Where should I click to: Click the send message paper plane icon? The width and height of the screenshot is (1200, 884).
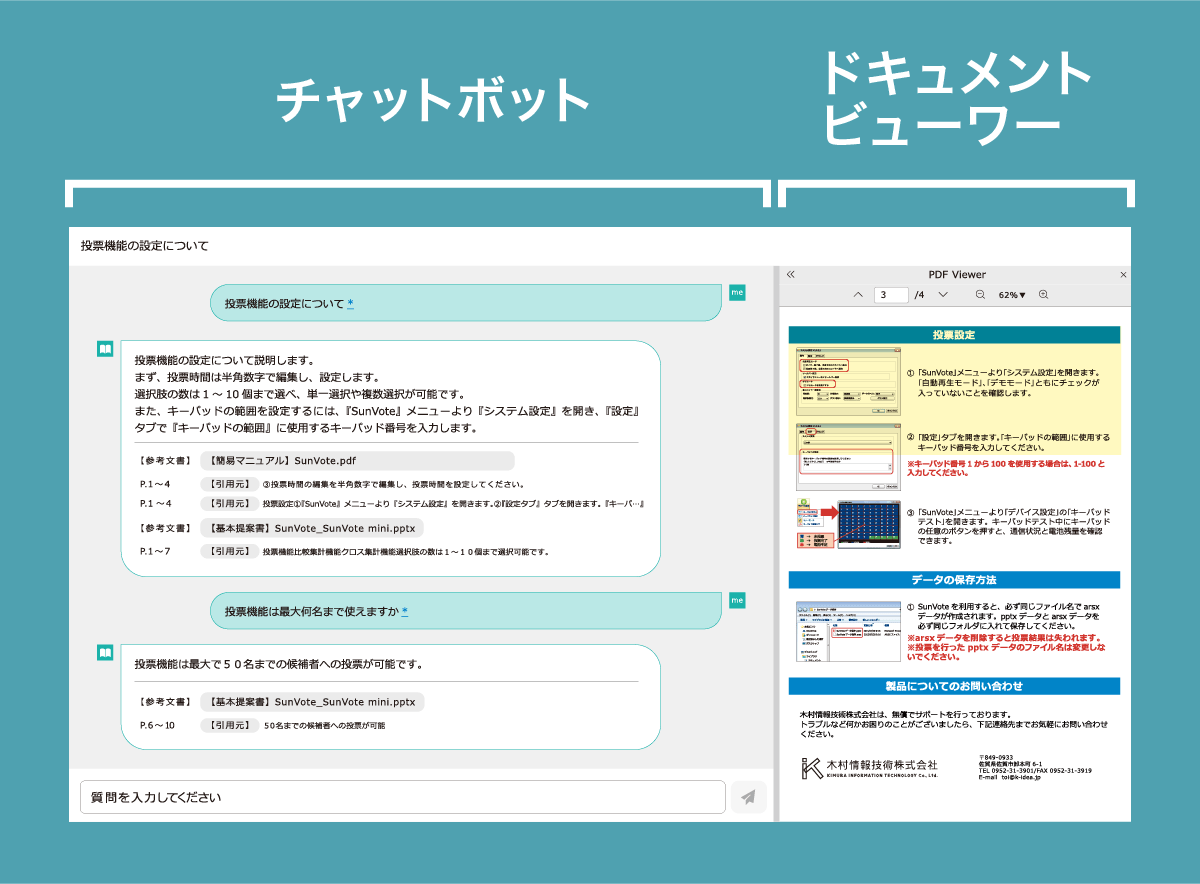[748, 797]
